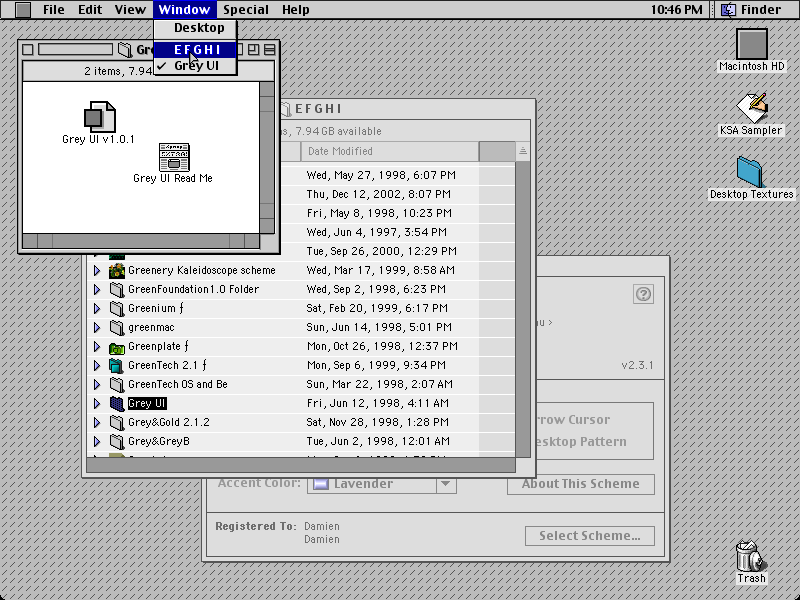Screen dimensions: 800x600
Task: Open the Edit menu
Action: [x=90, y=9]
